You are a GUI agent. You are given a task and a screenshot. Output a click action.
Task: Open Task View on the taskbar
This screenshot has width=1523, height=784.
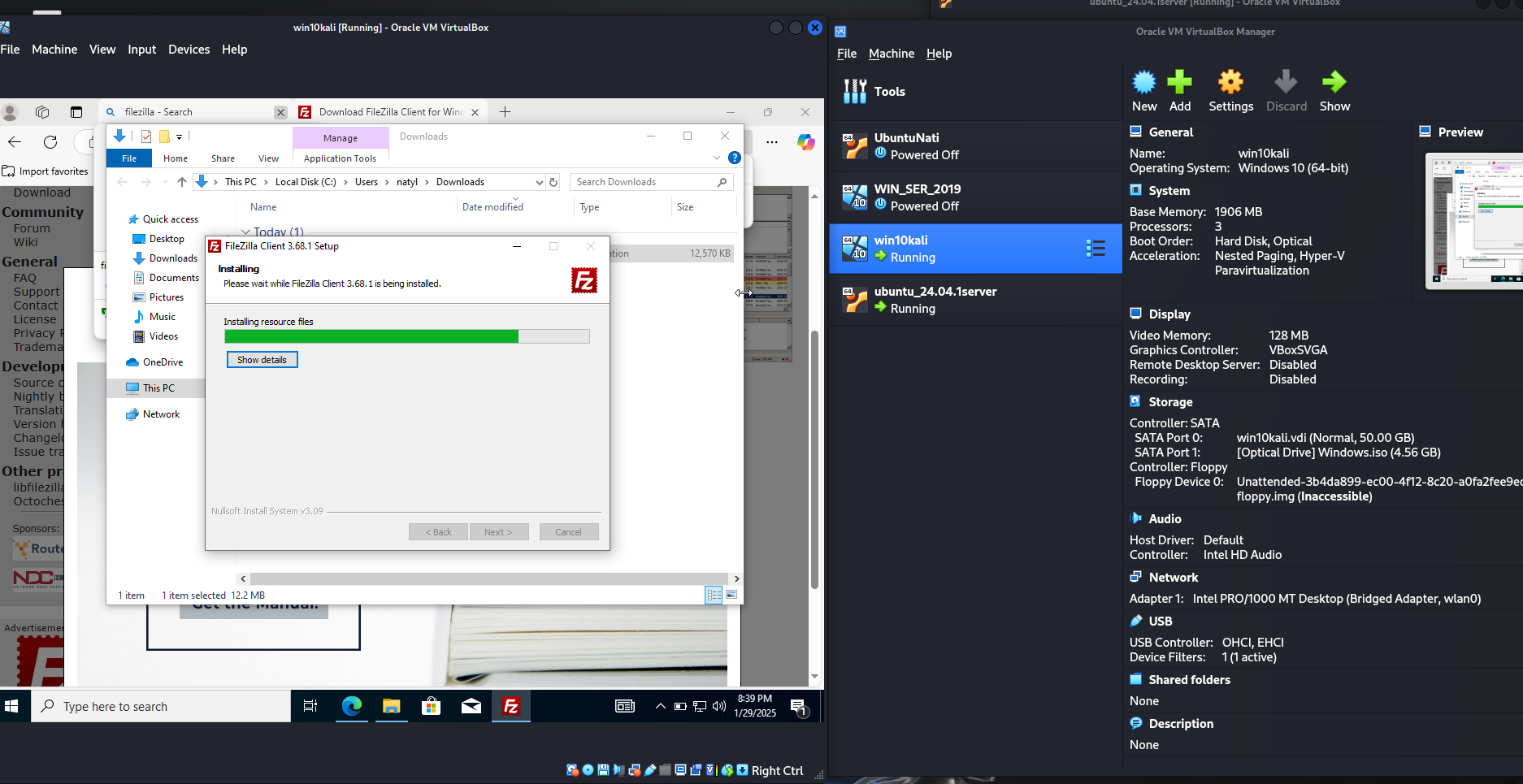[310, 706]
